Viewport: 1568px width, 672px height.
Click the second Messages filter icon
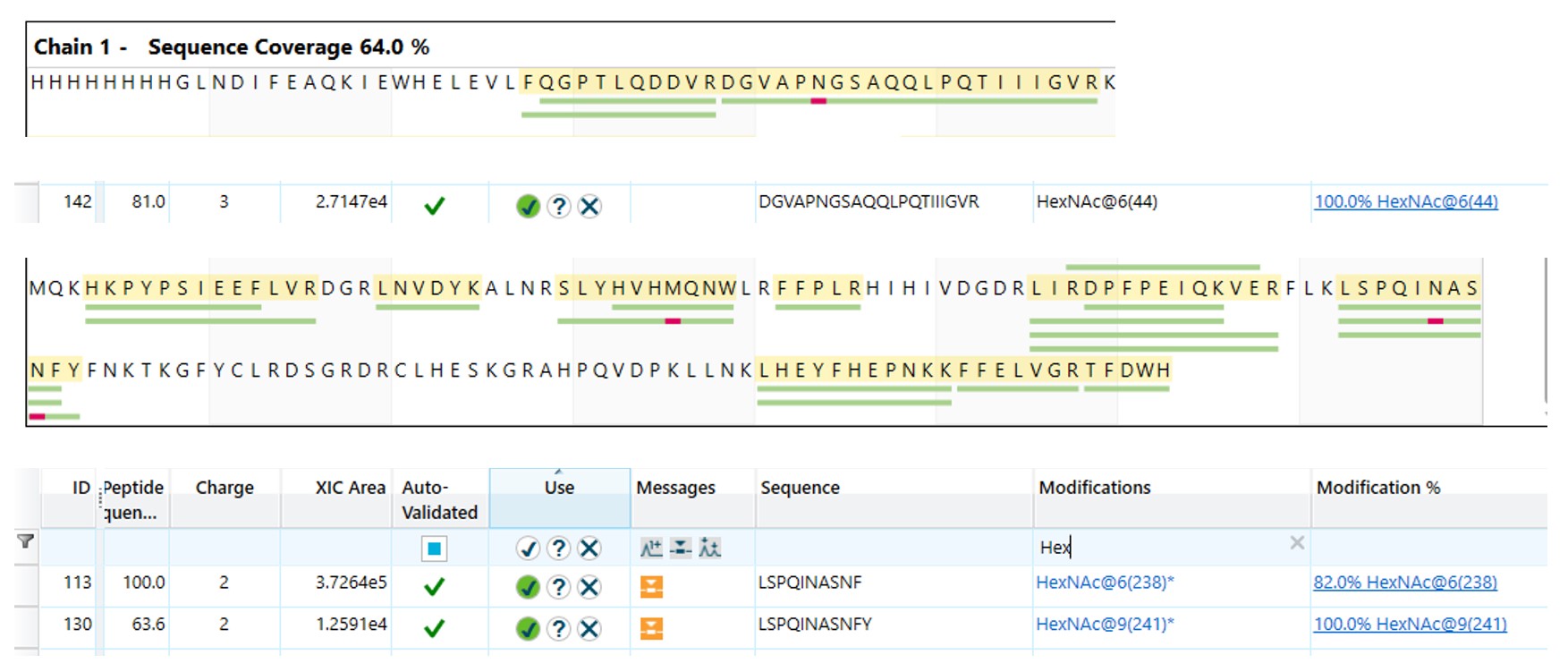pyautogui.click(x=681, y=548)
